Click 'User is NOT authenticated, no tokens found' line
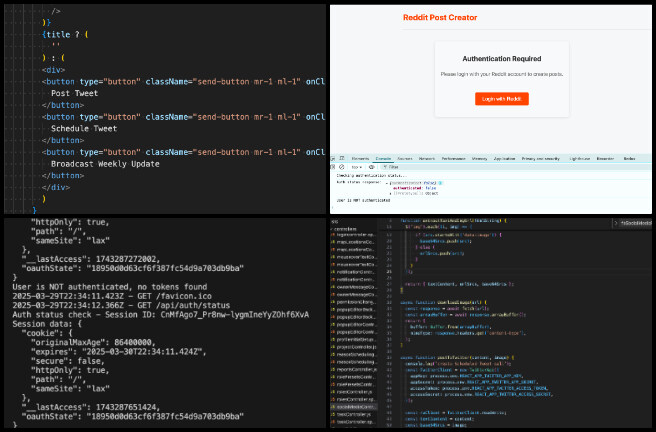656x432 pixels. (x=110, y=287)
